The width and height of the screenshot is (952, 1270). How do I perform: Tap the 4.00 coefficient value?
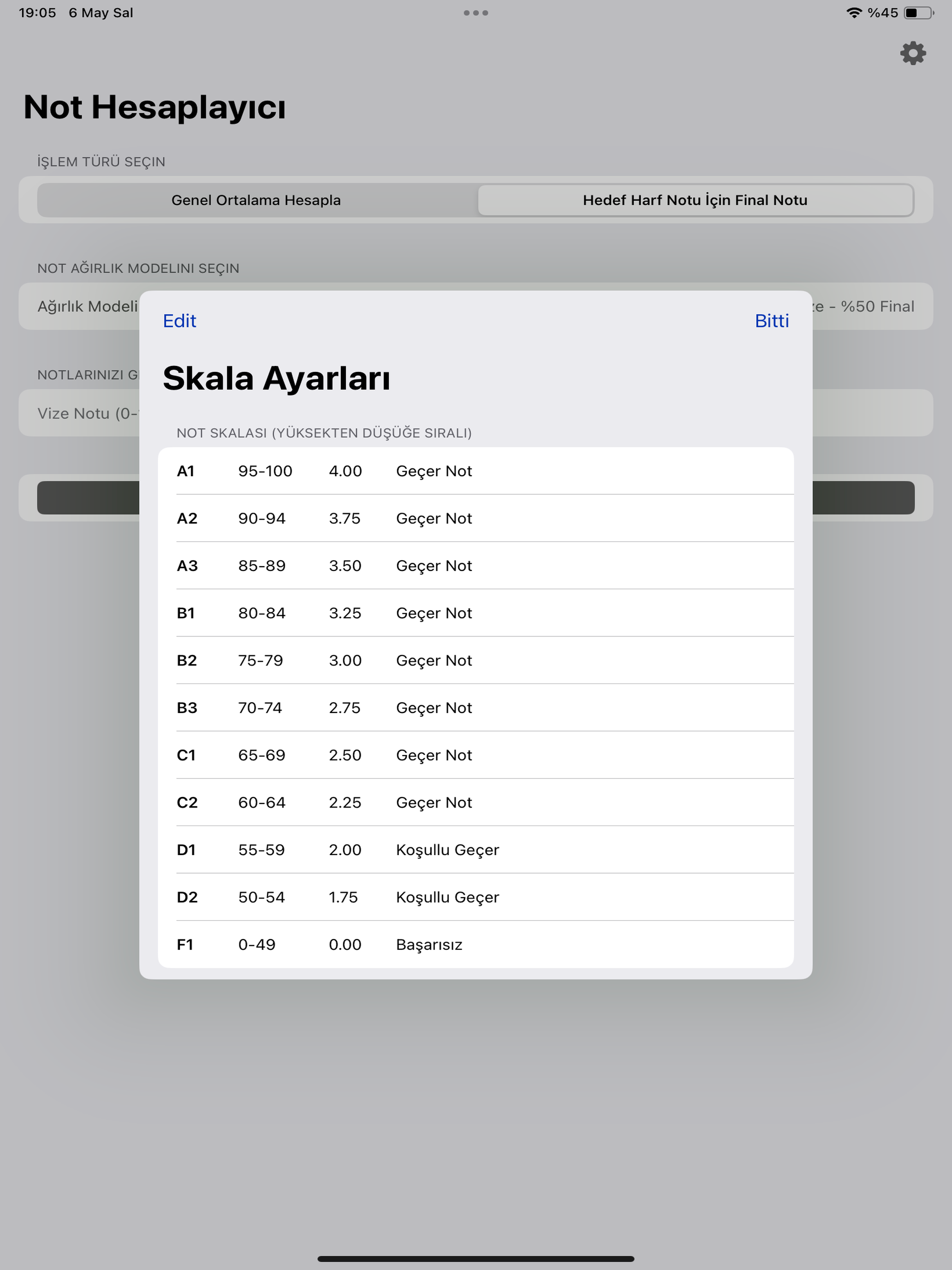point(345,471)
